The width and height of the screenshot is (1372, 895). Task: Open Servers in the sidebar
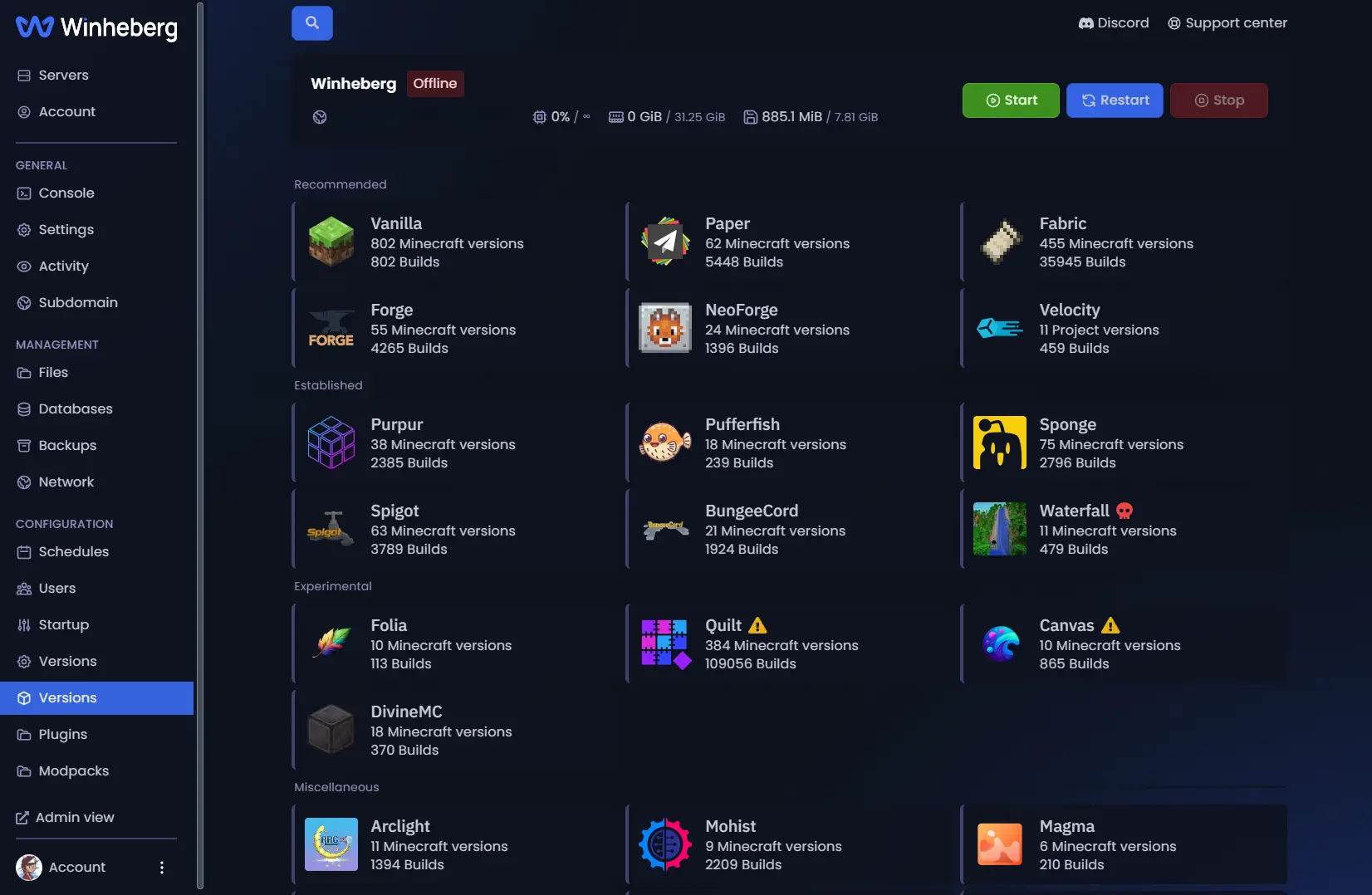[97, 76]
